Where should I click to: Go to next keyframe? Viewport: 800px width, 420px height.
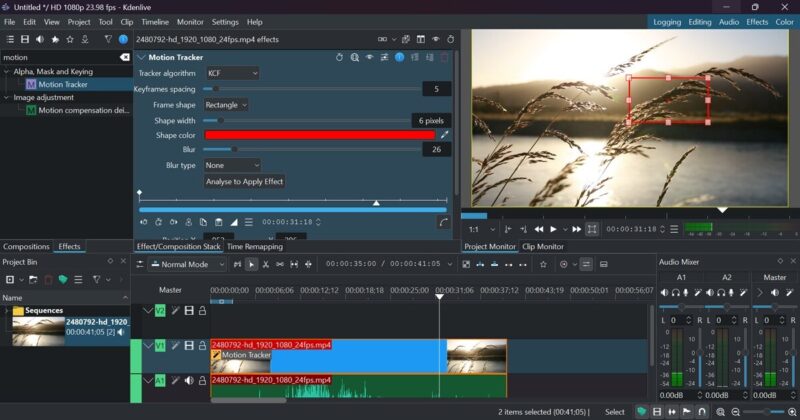coord(173,222)
